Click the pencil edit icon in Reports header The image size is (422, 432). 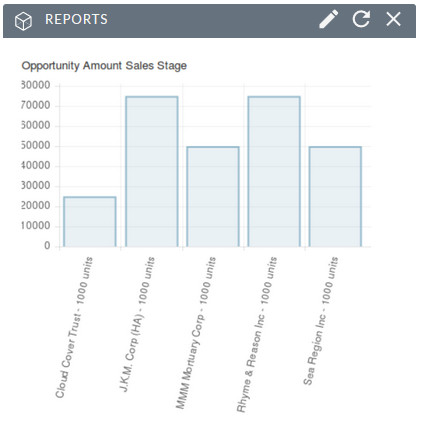point(329,19)
